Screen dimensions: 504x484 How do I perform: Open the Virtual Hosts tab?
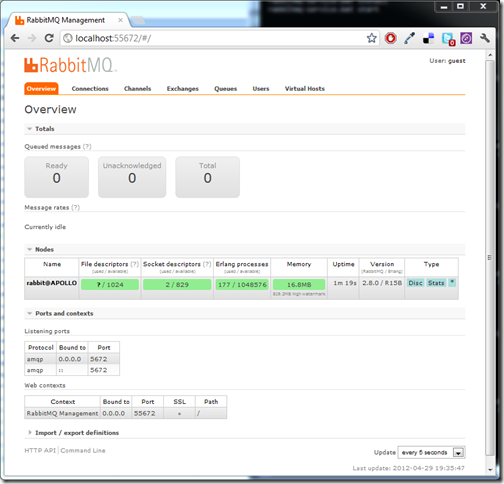[x=305, y=89]
